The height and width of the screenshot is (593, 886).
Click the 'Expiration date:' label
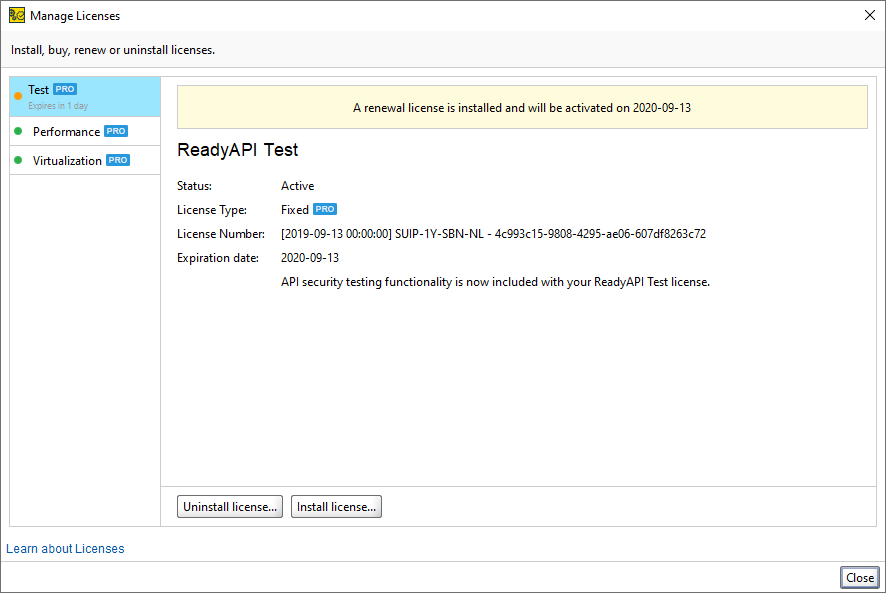[218, 258]
